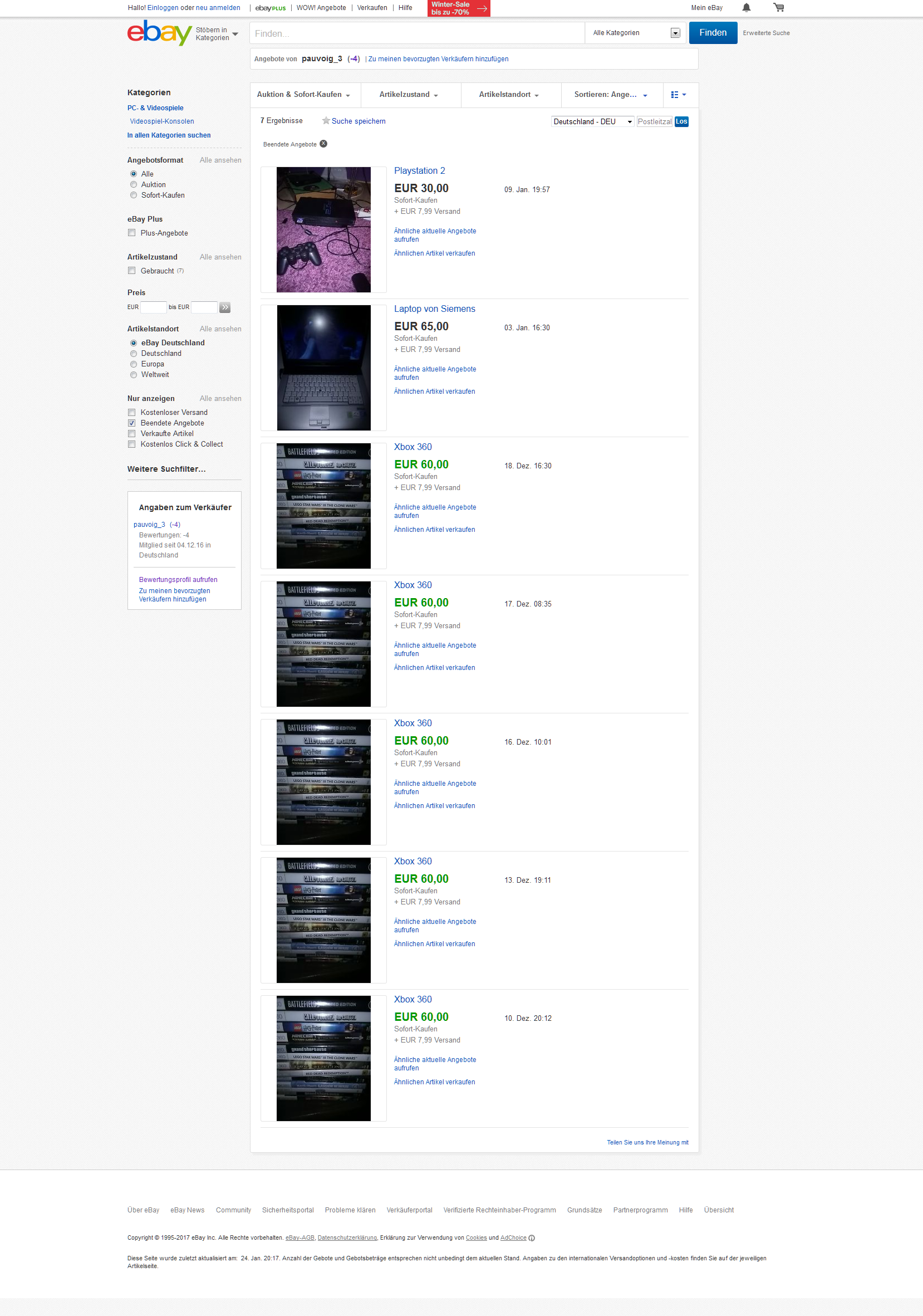
Task: Open the Xbox 360 thumbnail dated 18. Dez.
Action: pos(323,506)
